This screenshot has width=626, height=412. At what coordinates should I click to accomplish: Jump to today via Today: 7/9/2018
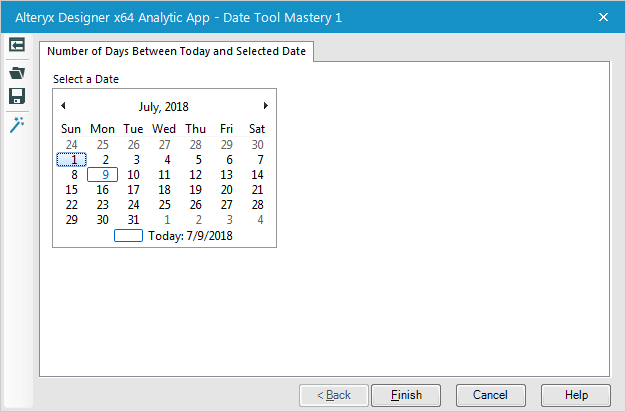tap(190, 236)
